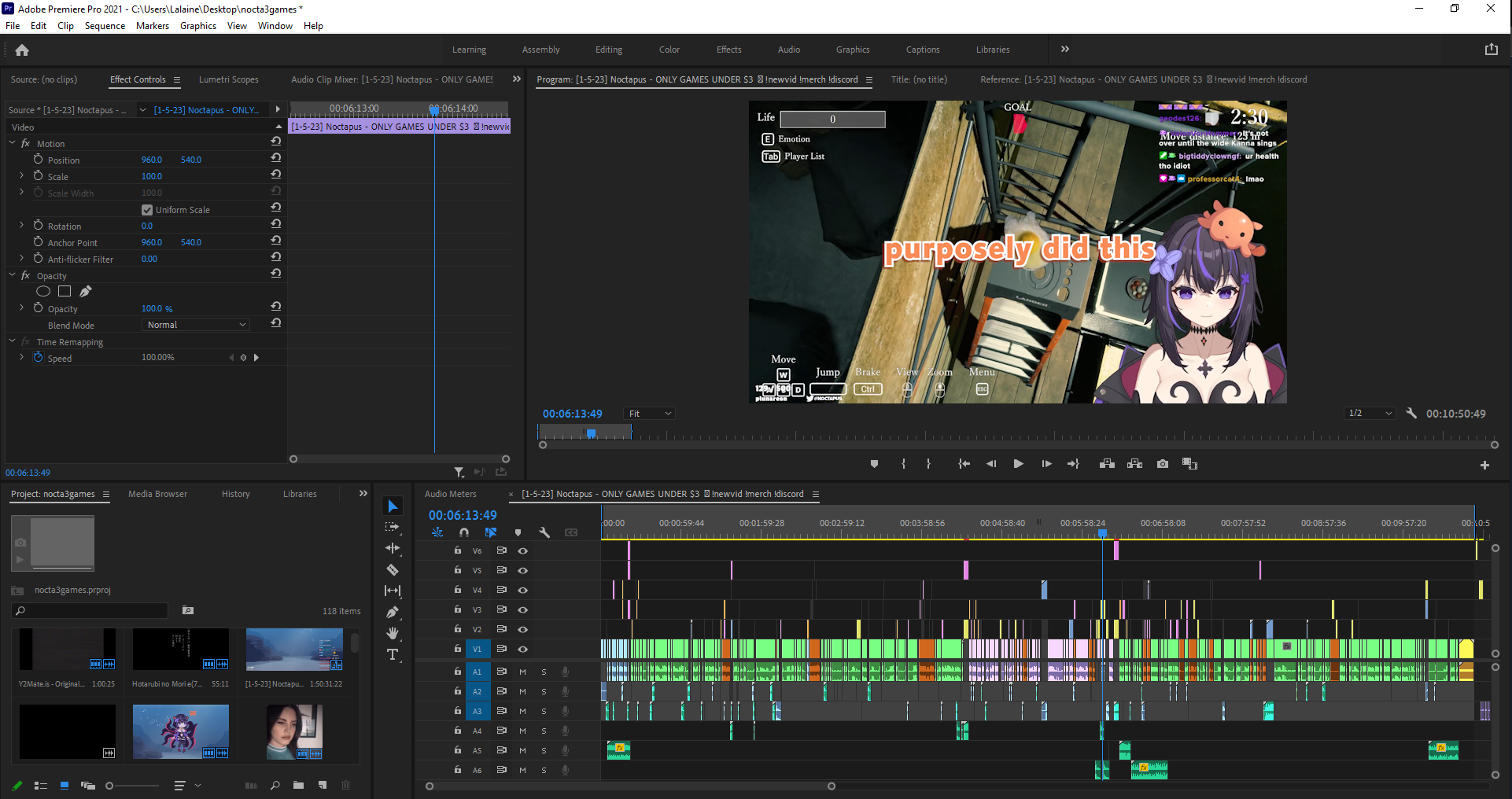
Task: Click the Extract button in Program monitor
Action: (1134, 464)
